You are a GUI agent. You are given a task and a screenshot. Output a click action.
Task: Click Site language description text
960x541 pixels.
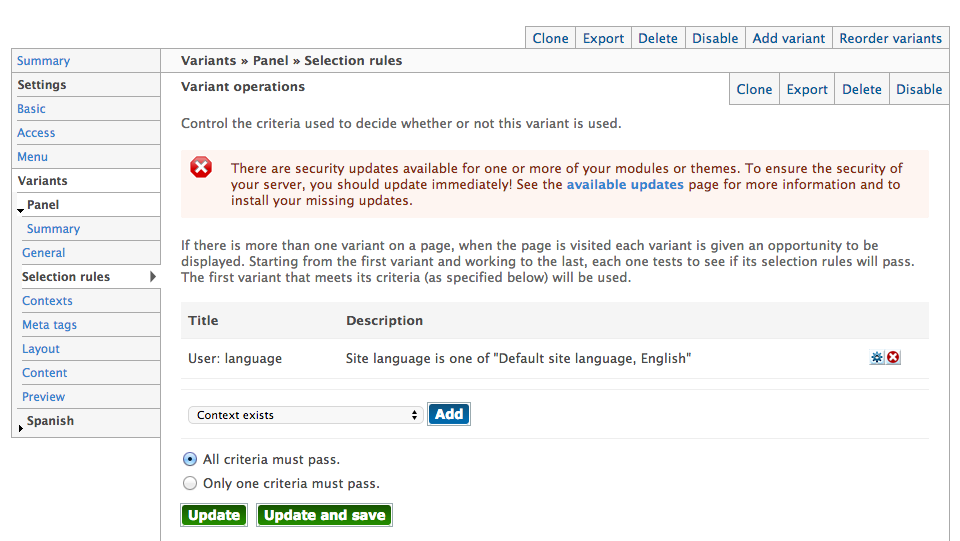point(518,359)
